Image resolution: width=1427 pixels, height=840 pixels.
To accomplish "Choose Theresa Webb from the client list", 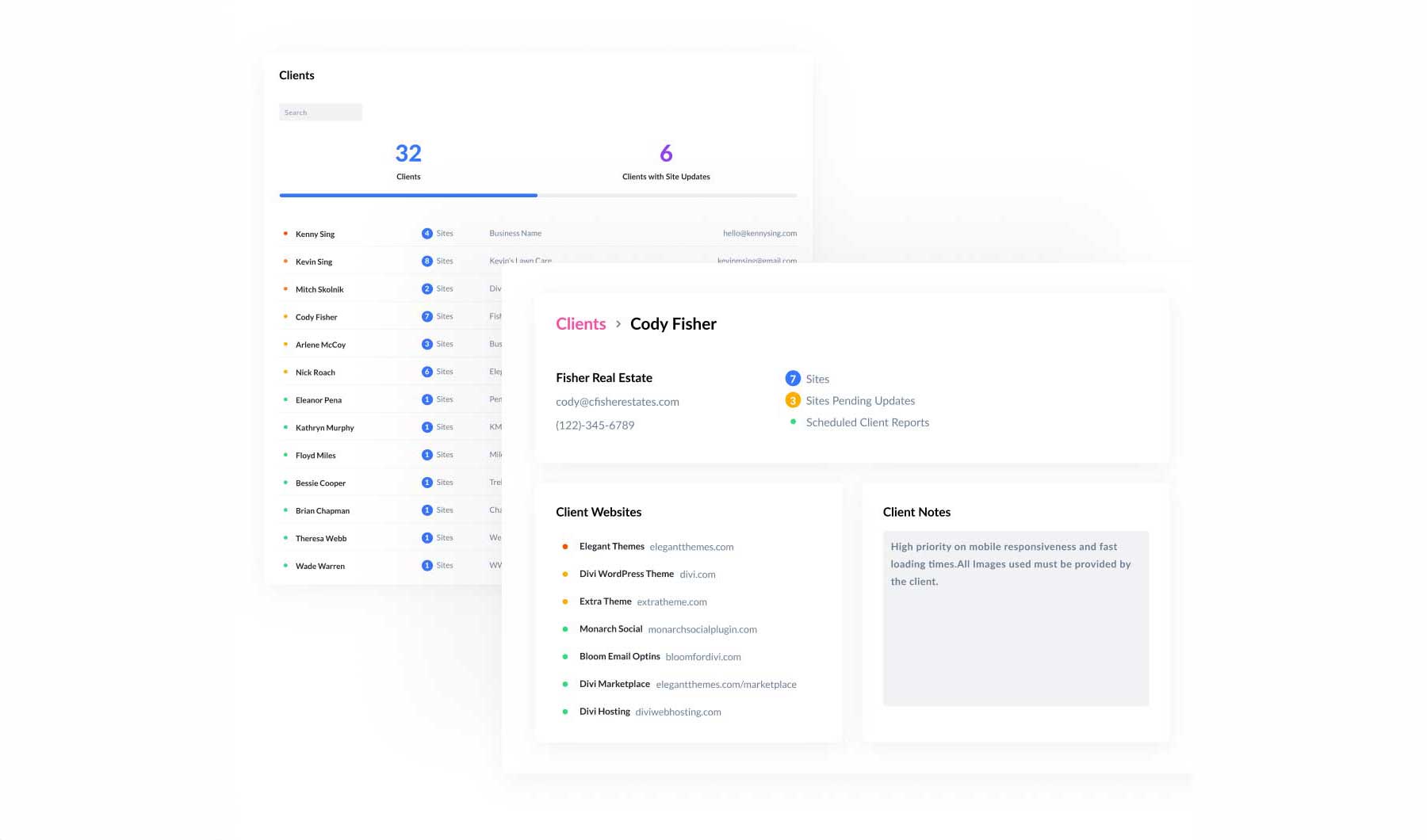I will coord(321,539).
